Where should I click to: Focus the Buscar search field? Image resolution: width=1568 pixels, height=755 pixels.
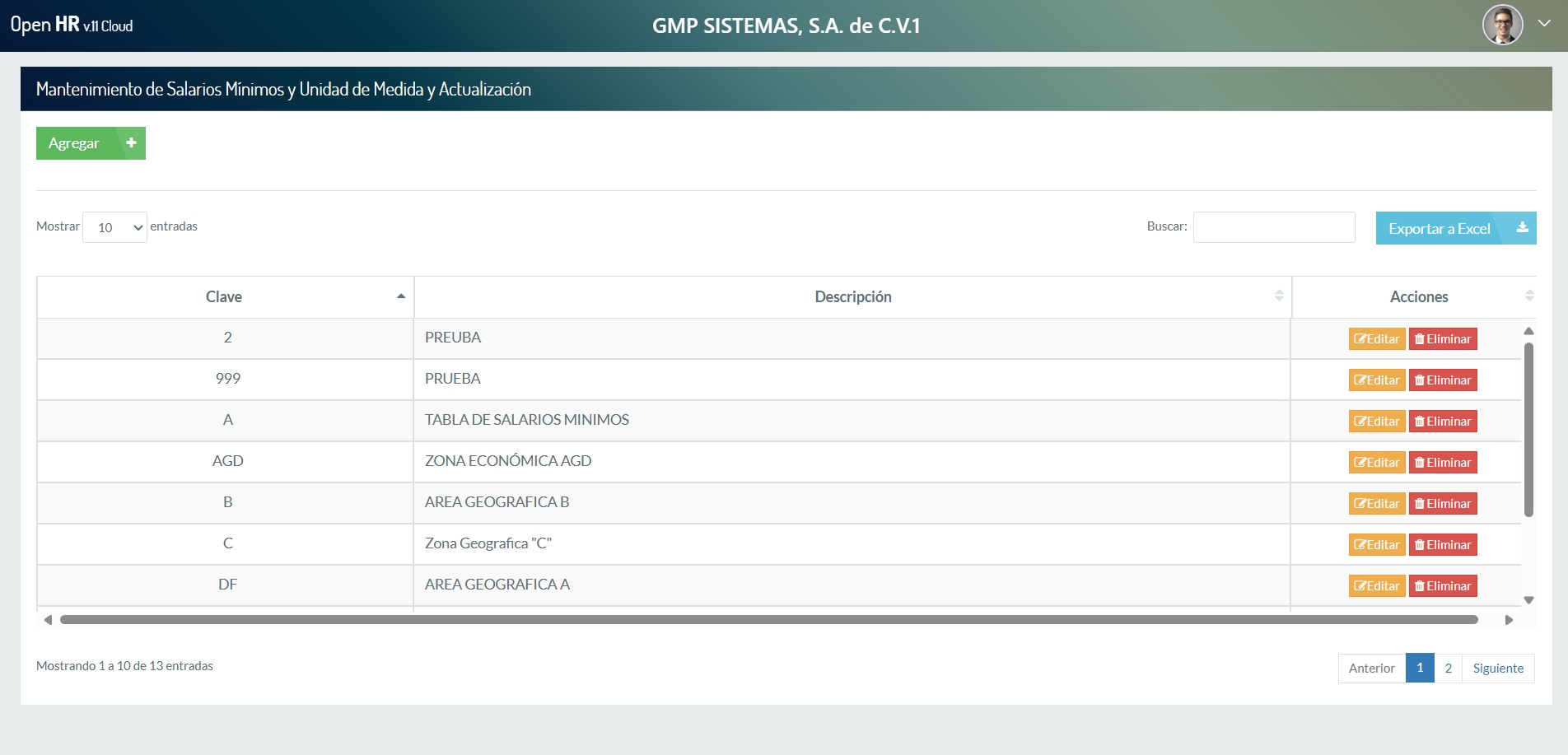pos(1274,227)
